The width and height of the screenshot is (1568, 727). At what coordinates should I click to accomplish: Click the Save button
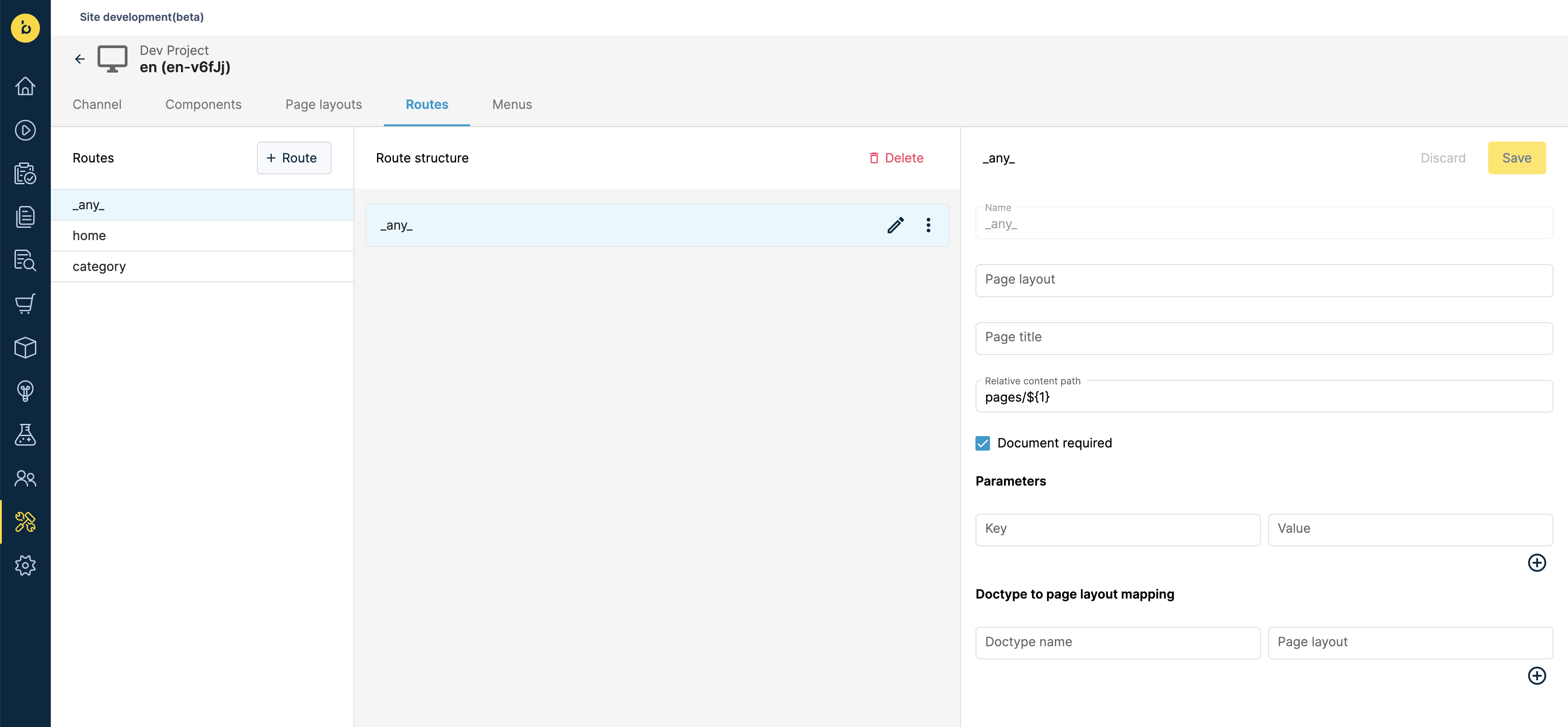[x=1516, y=158]
